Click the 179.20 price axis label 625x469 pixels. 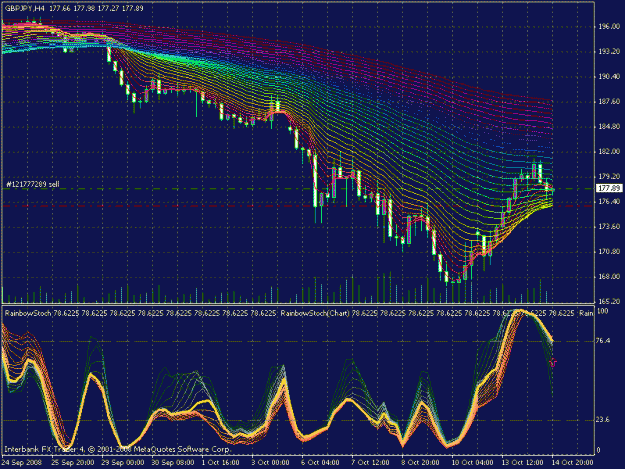[609, 177]
